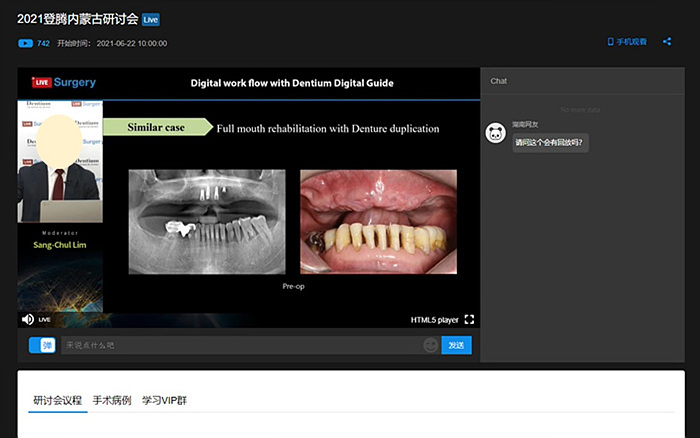Toggle the 弹 danmaku switch
700x438 pixels.
42,345
